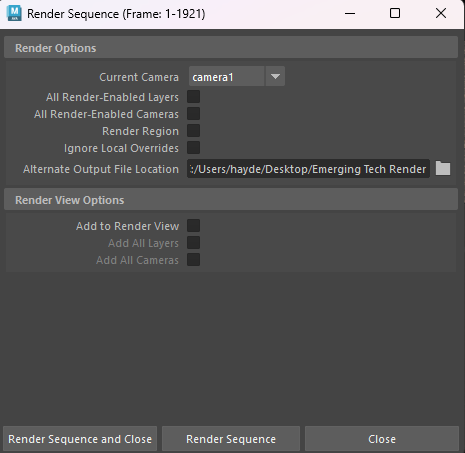Start render with Render Sequence button
The width and height of the screenshot is (465, 453).
tap(231, 439)
